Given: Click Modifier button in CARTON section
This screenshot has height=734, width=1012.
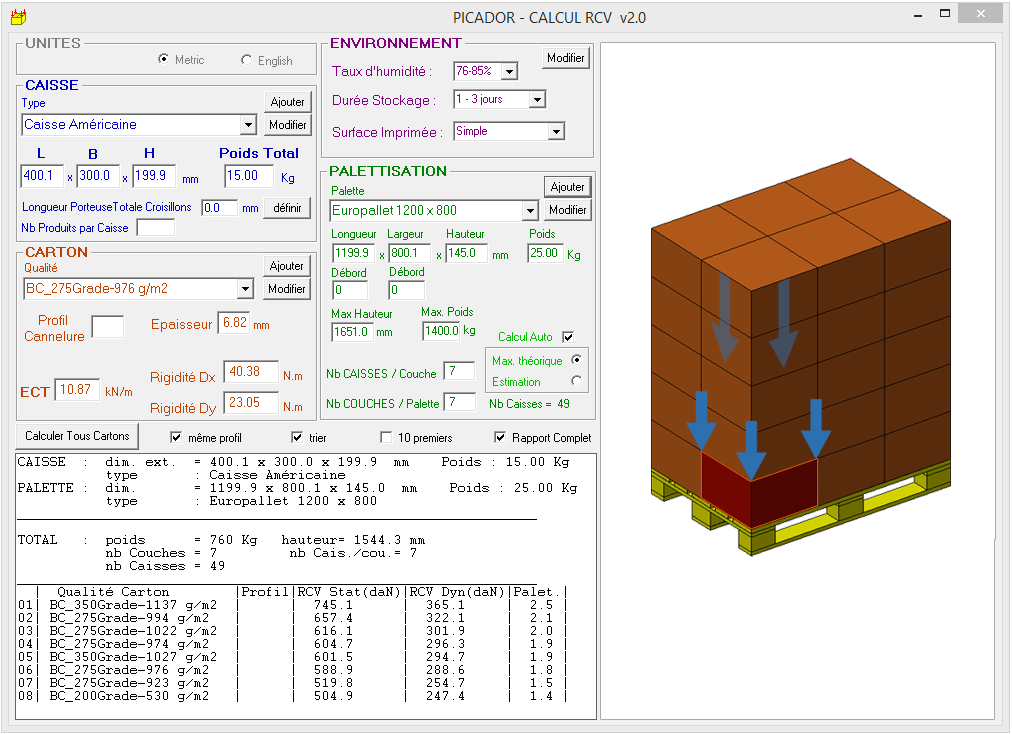Looking at the screenshot, I should (287, 289).
